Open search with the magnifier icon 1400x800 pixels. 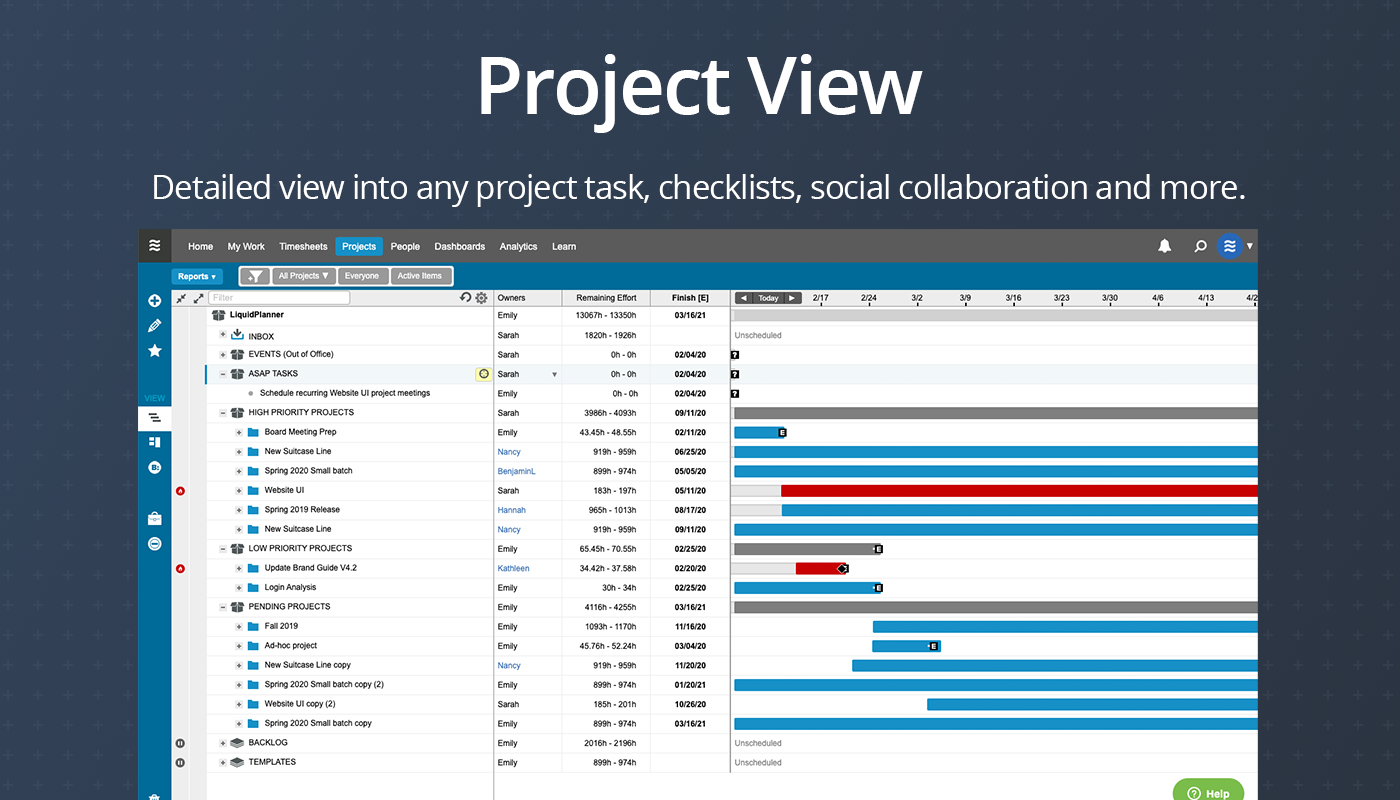click(x=1201, y=246)
